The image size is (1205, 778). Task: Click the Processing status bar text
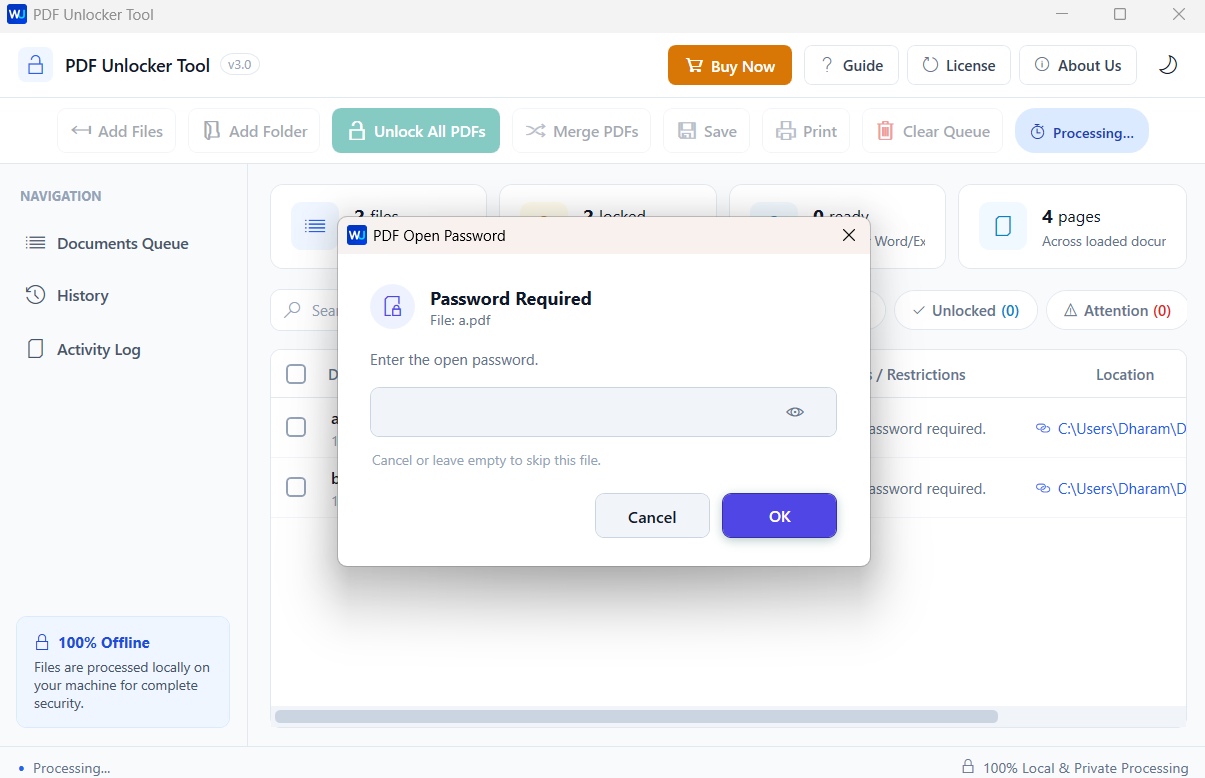(71, 768)
